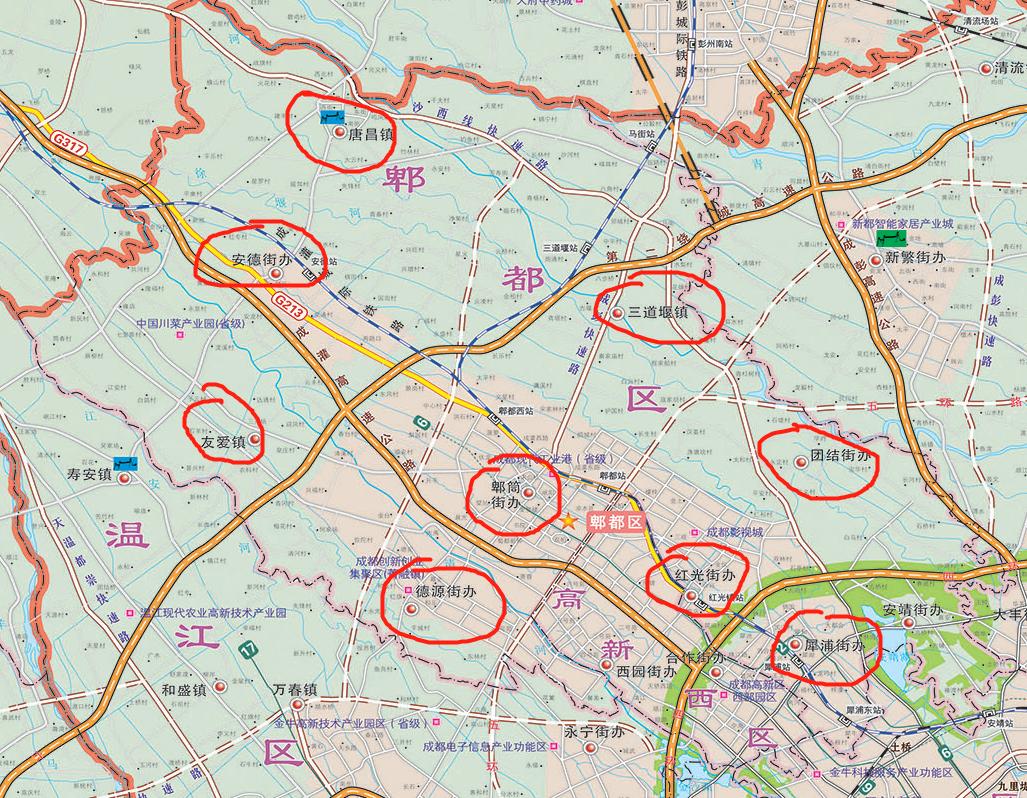Click the 土桥 place label
The image size is (1027, 798).
pos(901,747)
